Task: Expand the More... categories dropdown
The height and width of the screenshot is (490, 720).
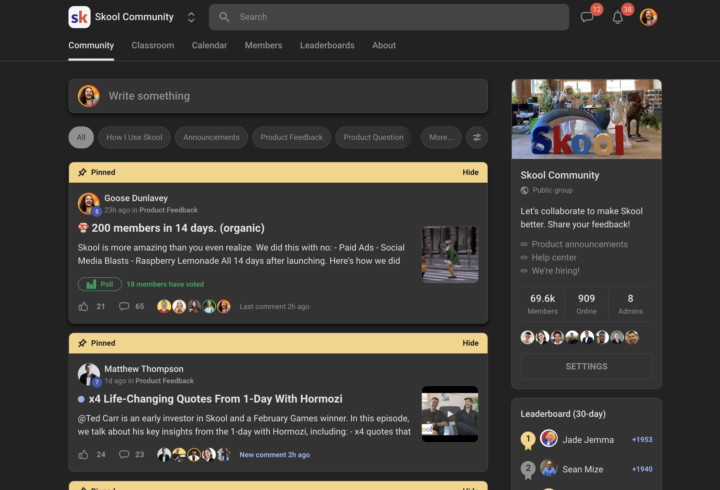Action: (x=441, y=137)
